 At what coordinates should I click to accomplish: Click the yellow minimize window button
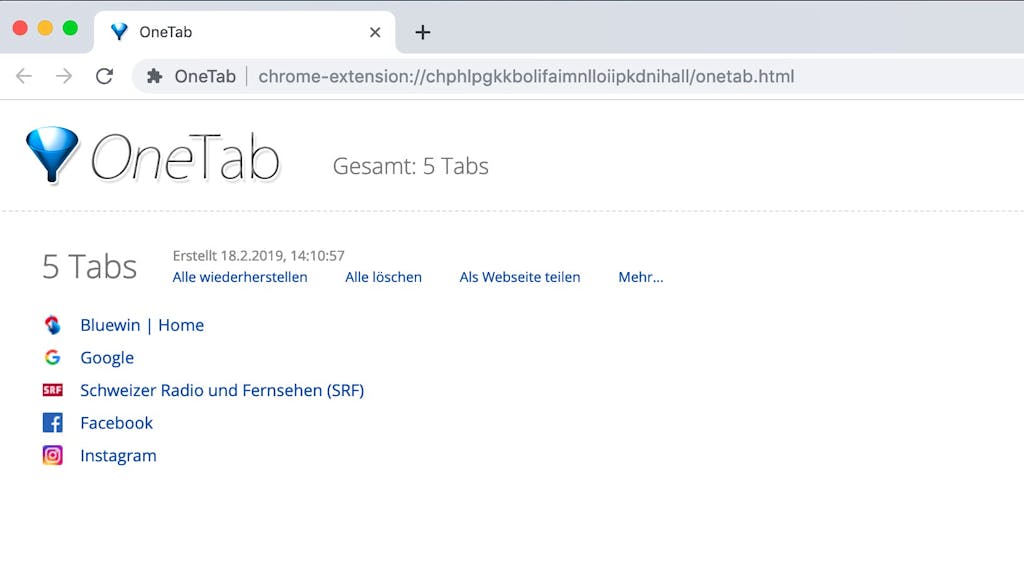pyautogui.click(x=45, y=28)
